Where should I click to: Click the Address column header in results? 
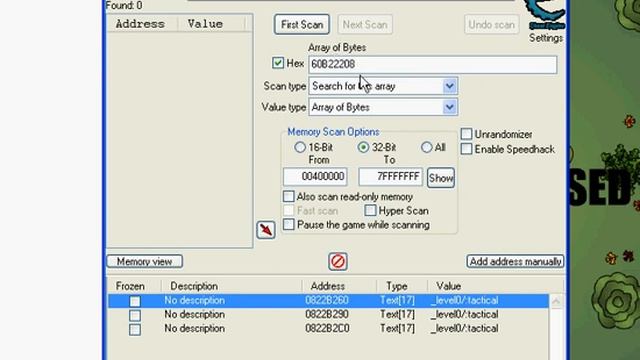pos(140,24)
